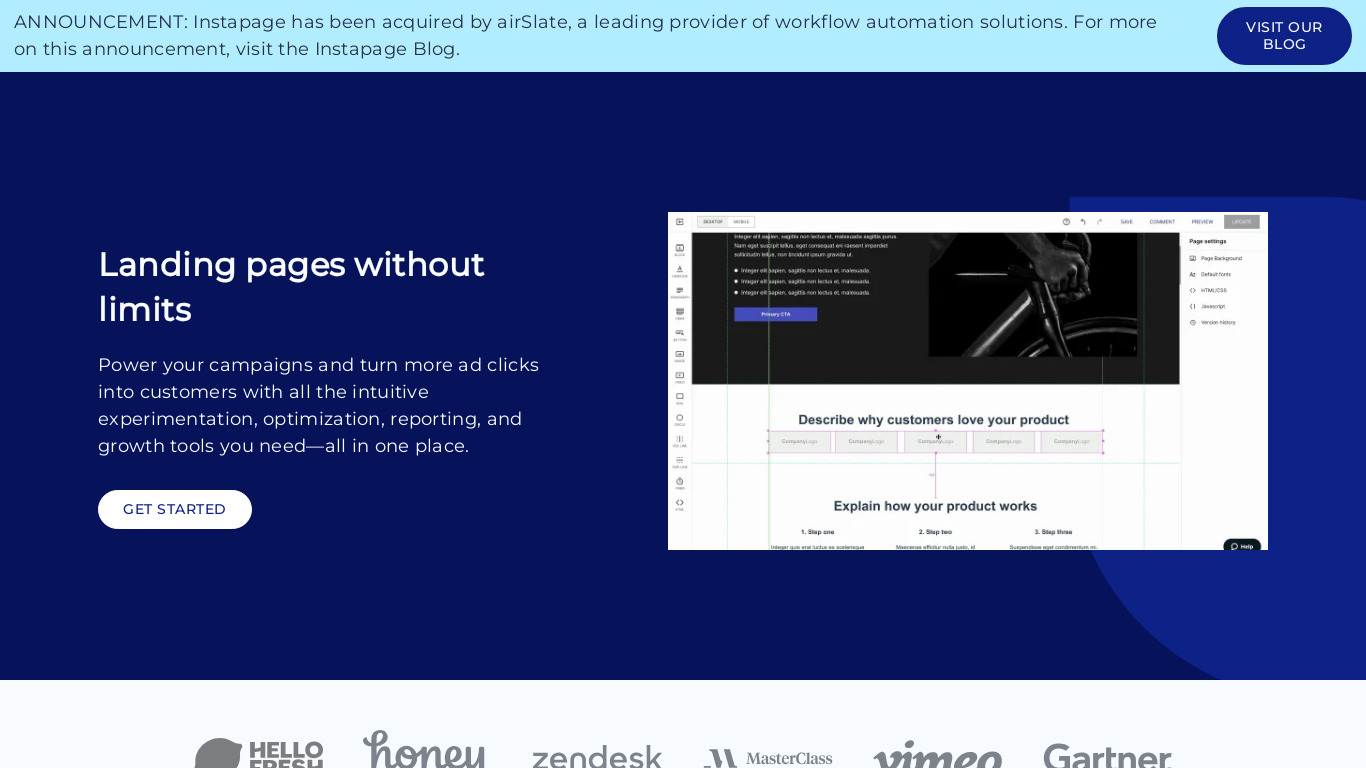Select the Horizontal Line tool in the editor sidebar
The width and height of the screenshot is (1366, 768).
click(x=680, y=462)
